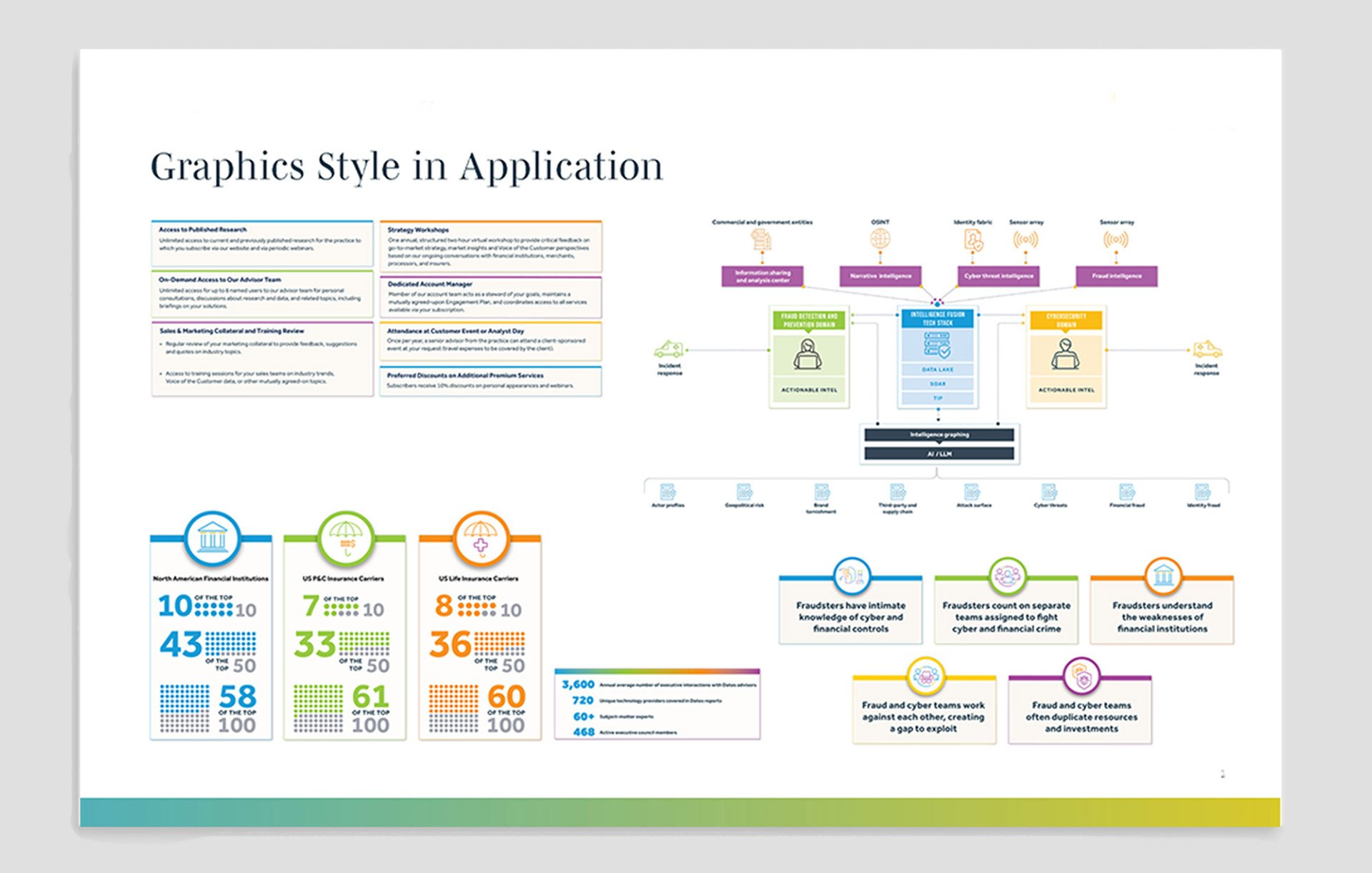
Task: Click the Dedicated Account Manager card
Action: click(490, 297)
